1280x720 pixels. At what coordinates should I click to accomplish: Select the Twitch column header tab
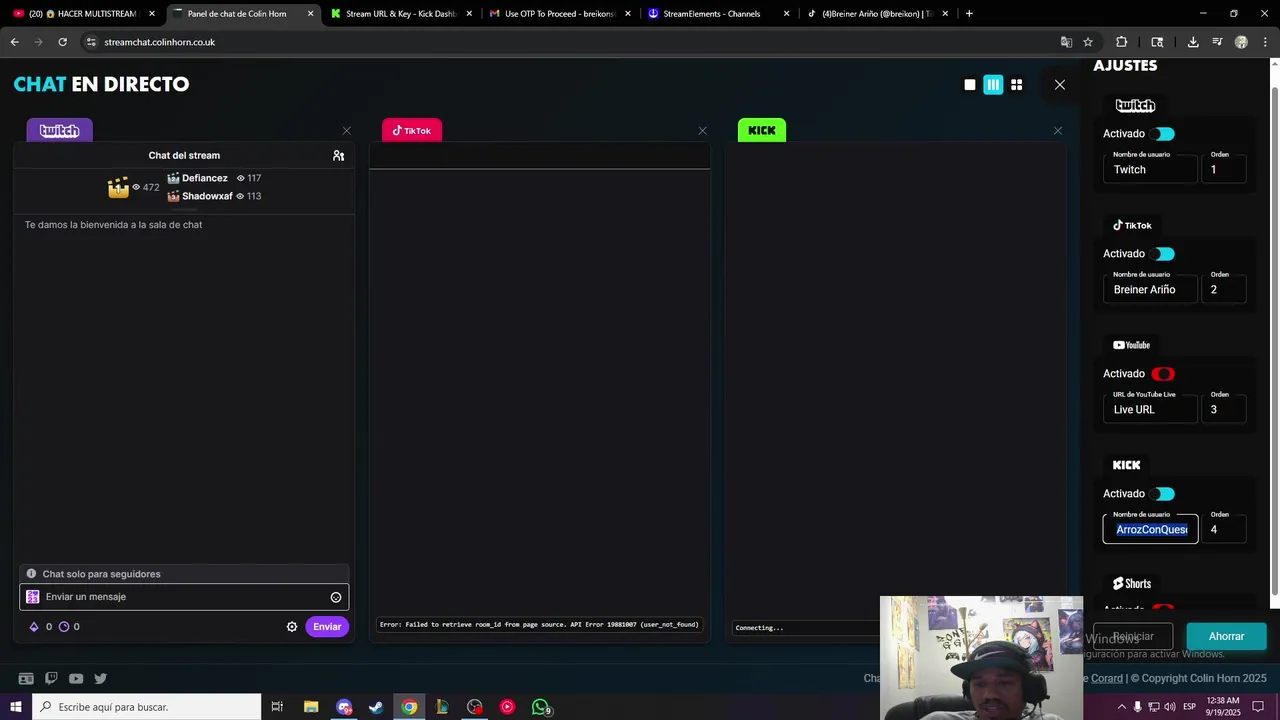click(59, 131)
